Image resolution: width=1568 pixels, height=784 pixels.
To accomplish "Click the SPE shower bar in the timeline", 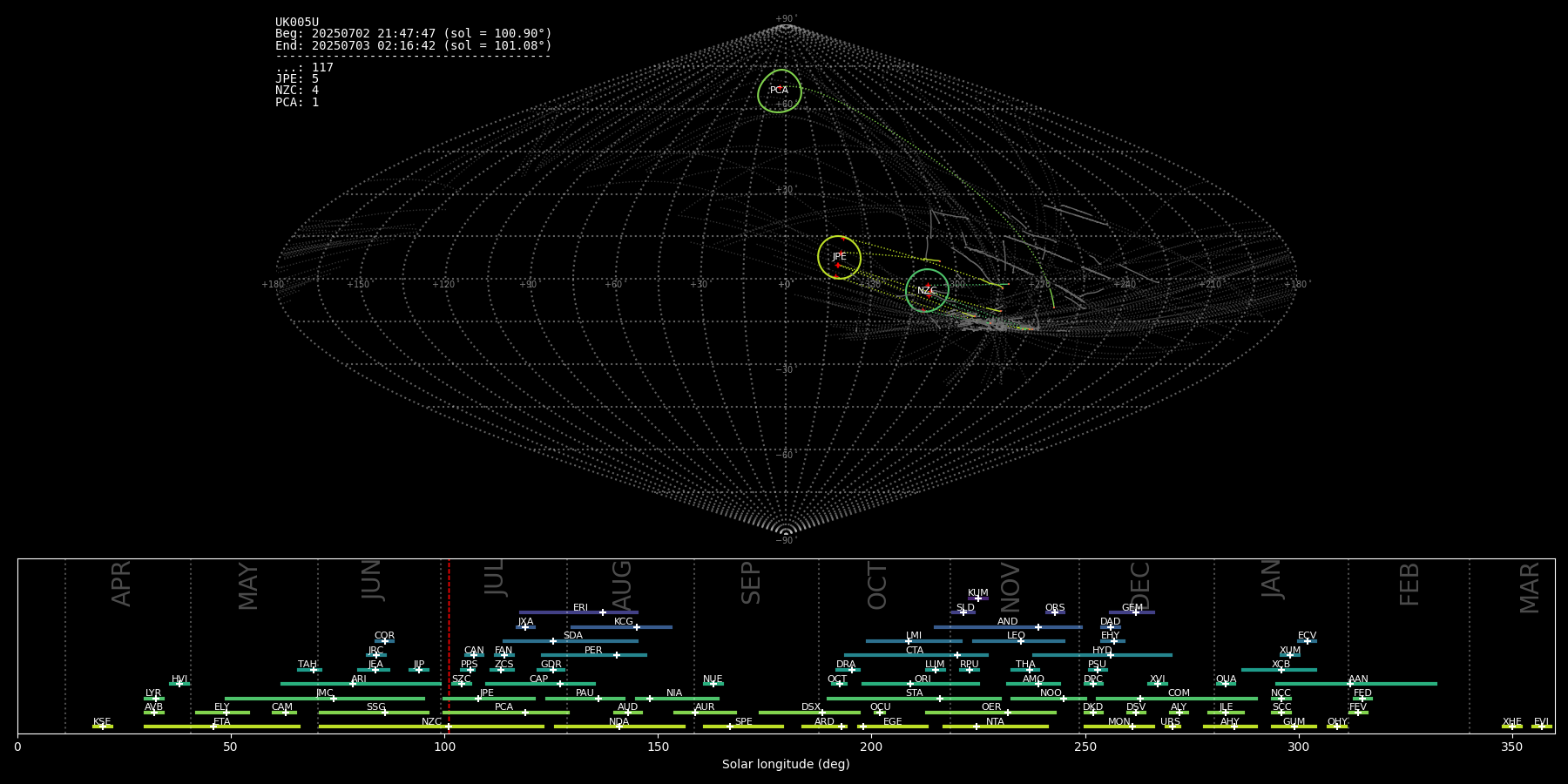I will (x=743, y=727).
